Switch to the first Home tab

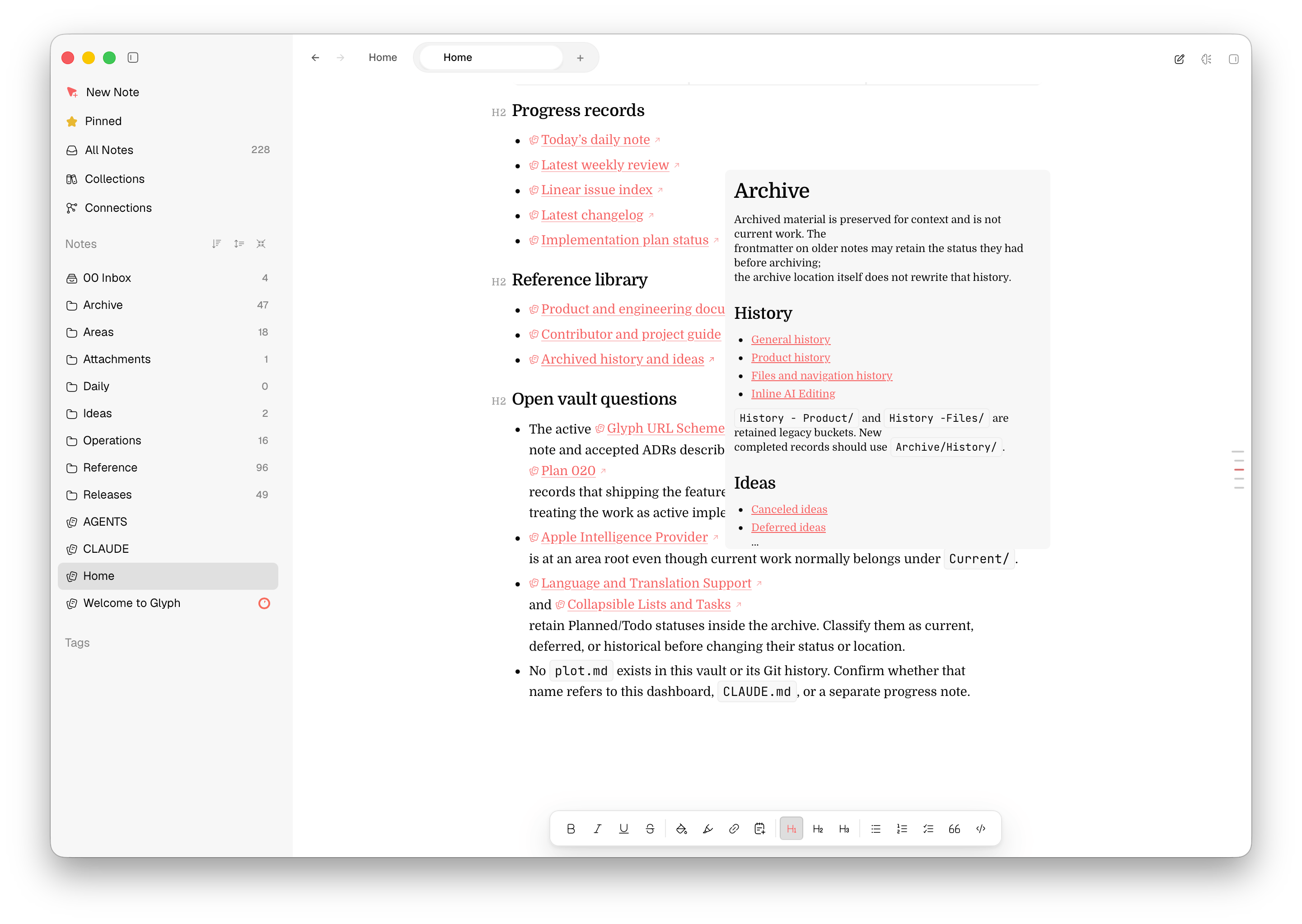click(382, 57)
